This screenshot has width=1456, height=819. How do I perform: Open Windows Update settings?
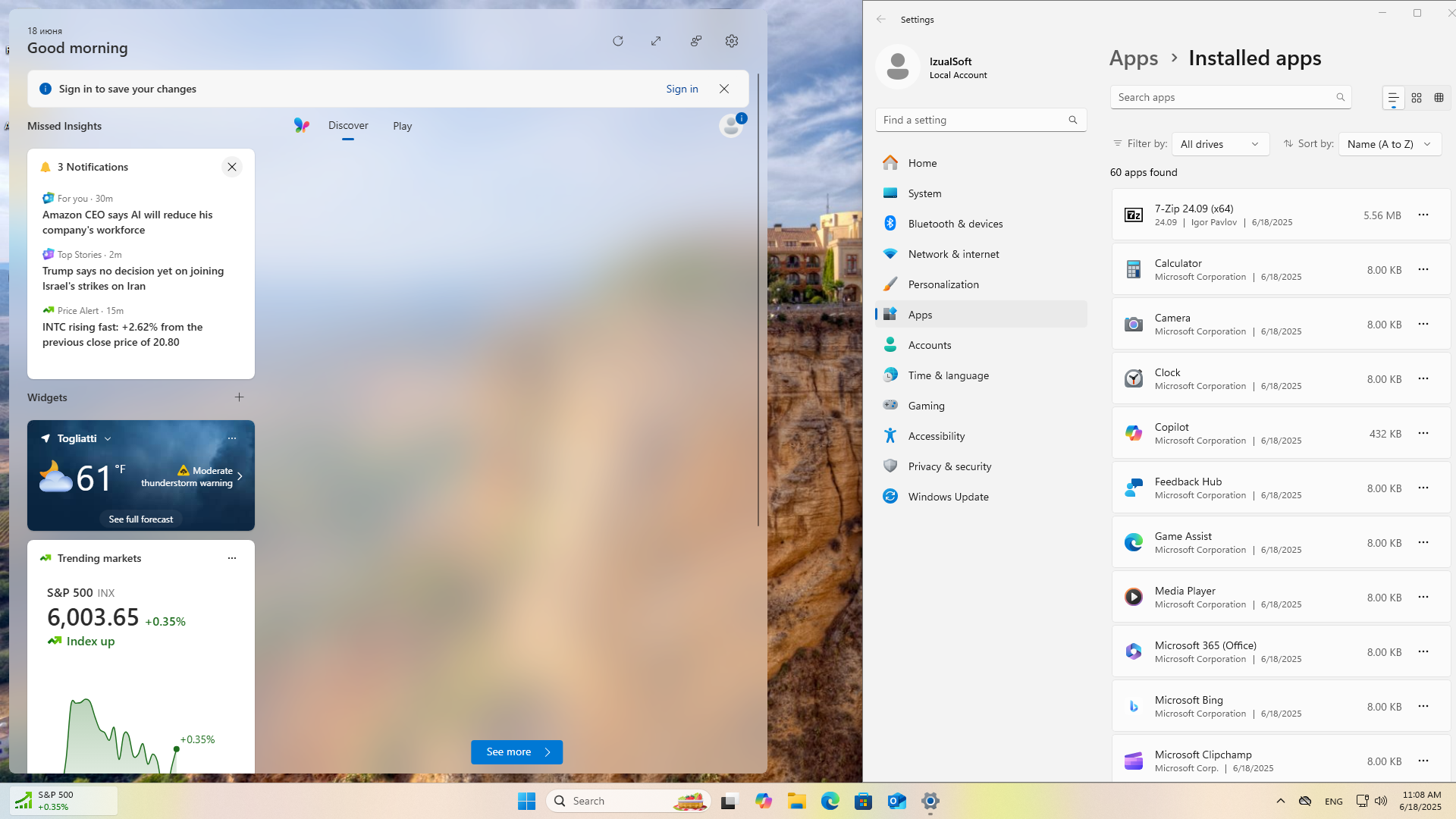pos(981,497)
